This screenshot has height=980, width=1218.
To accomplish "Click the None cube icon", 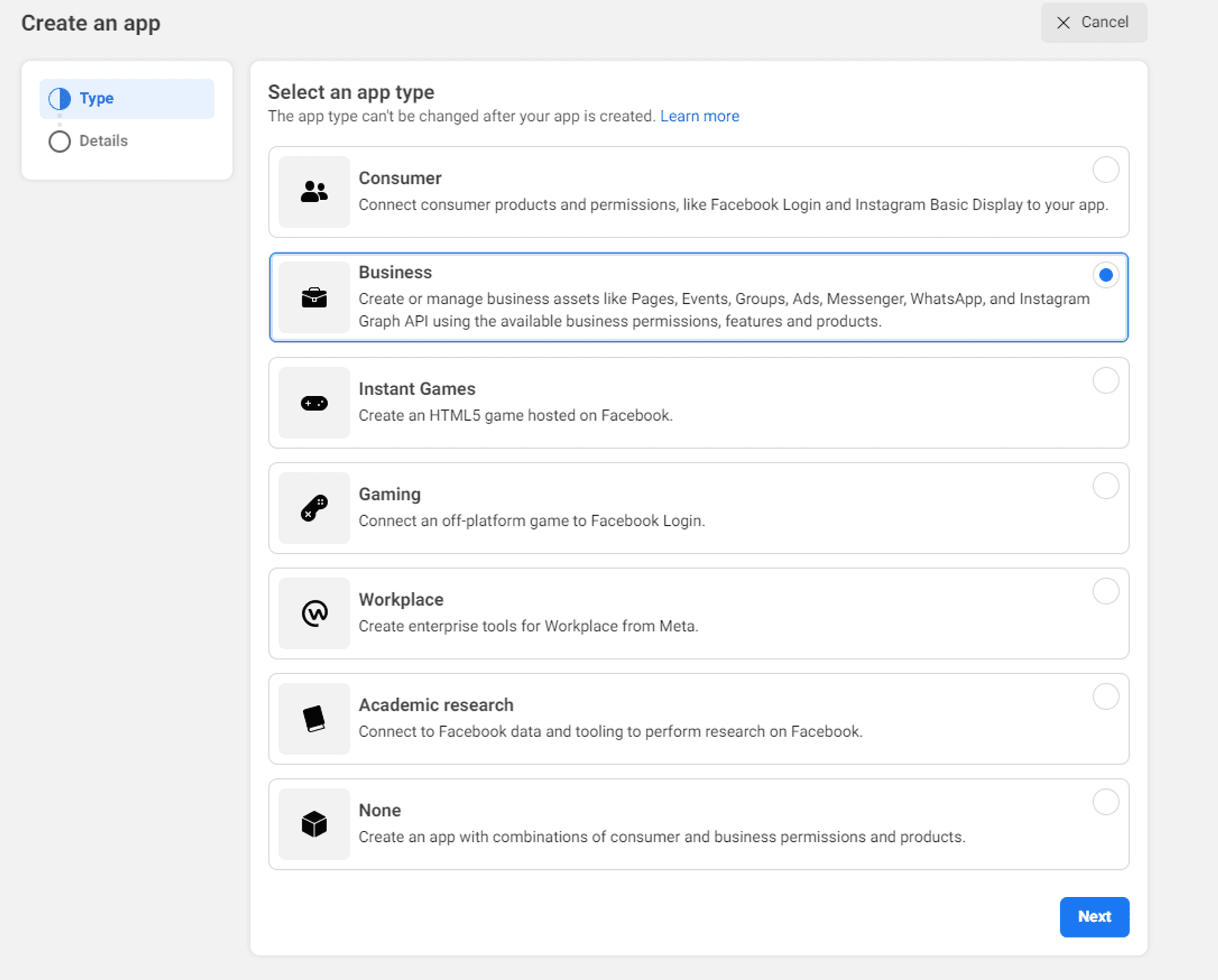I will click(x=314, y=824).
